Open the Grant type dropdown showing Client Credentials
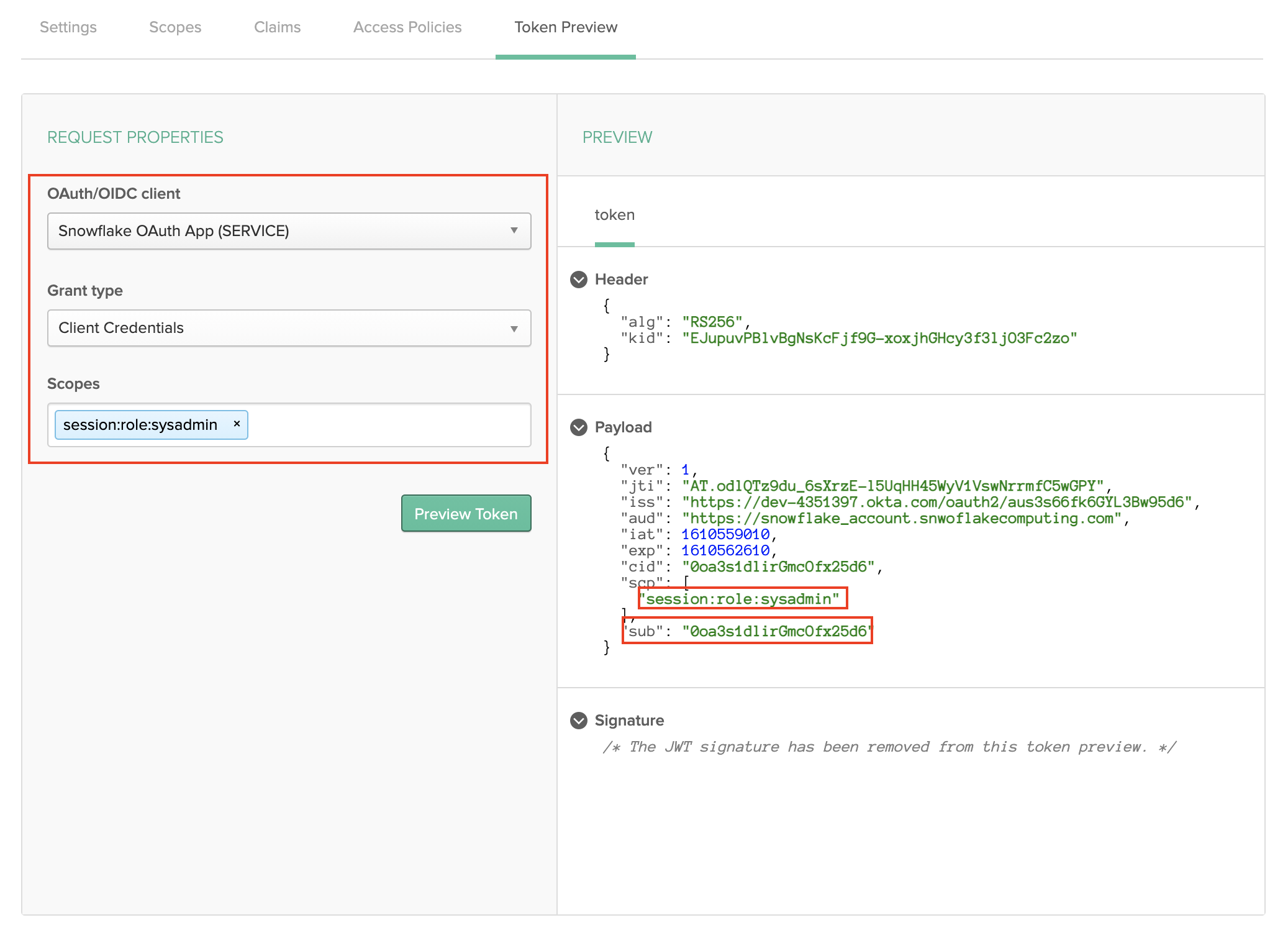The height and width of the screenshot is (938, 1288). pyautogui.click(x=289, y=328)
